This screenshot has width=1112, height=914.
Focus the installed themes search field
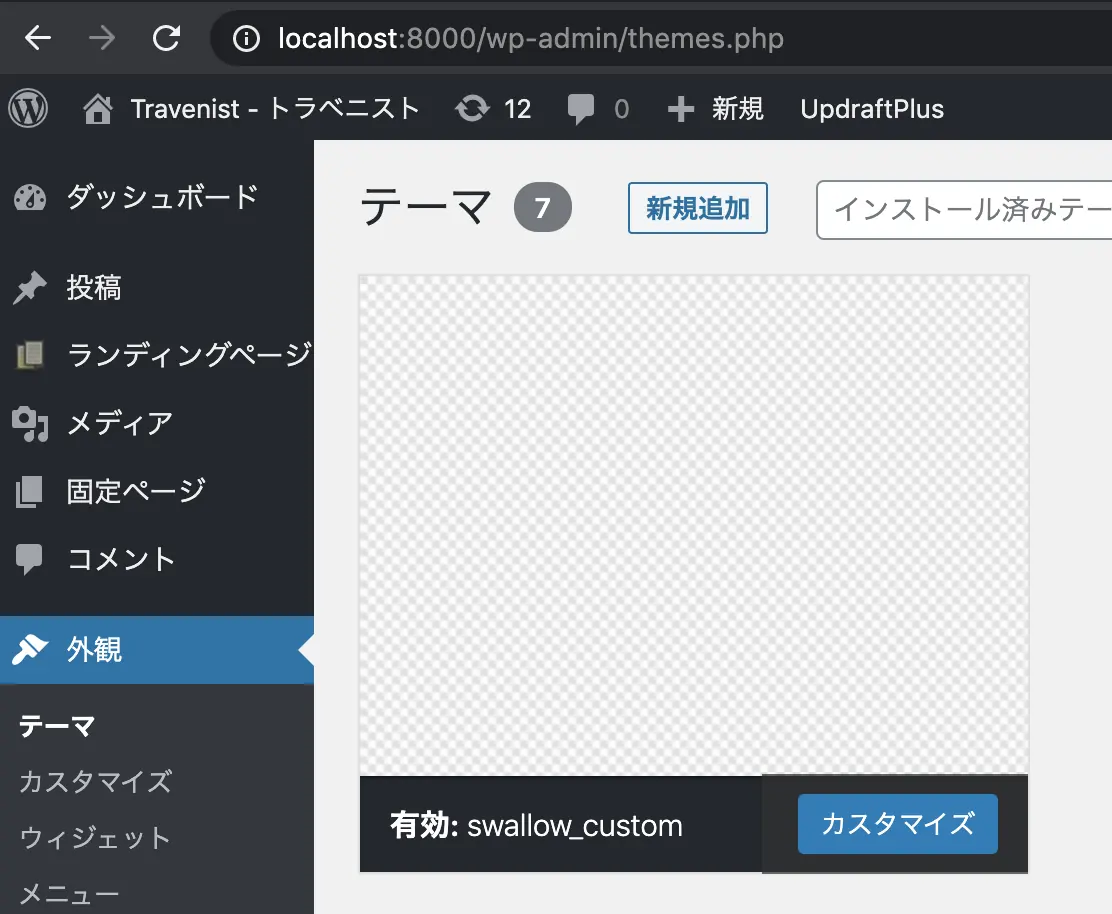point(964,210)
